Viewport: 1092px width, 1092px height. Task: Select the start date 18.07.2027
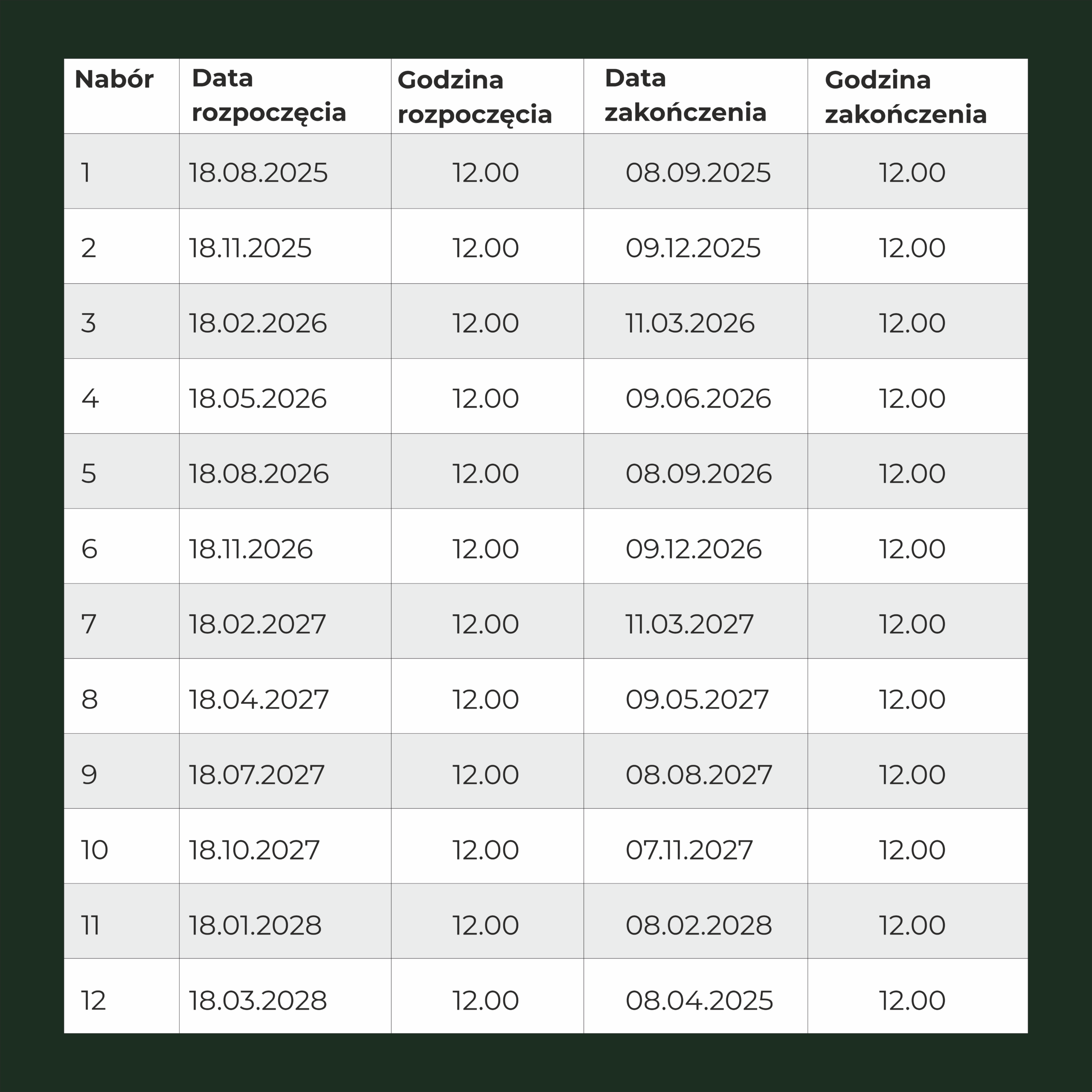[x=257, y=774]
